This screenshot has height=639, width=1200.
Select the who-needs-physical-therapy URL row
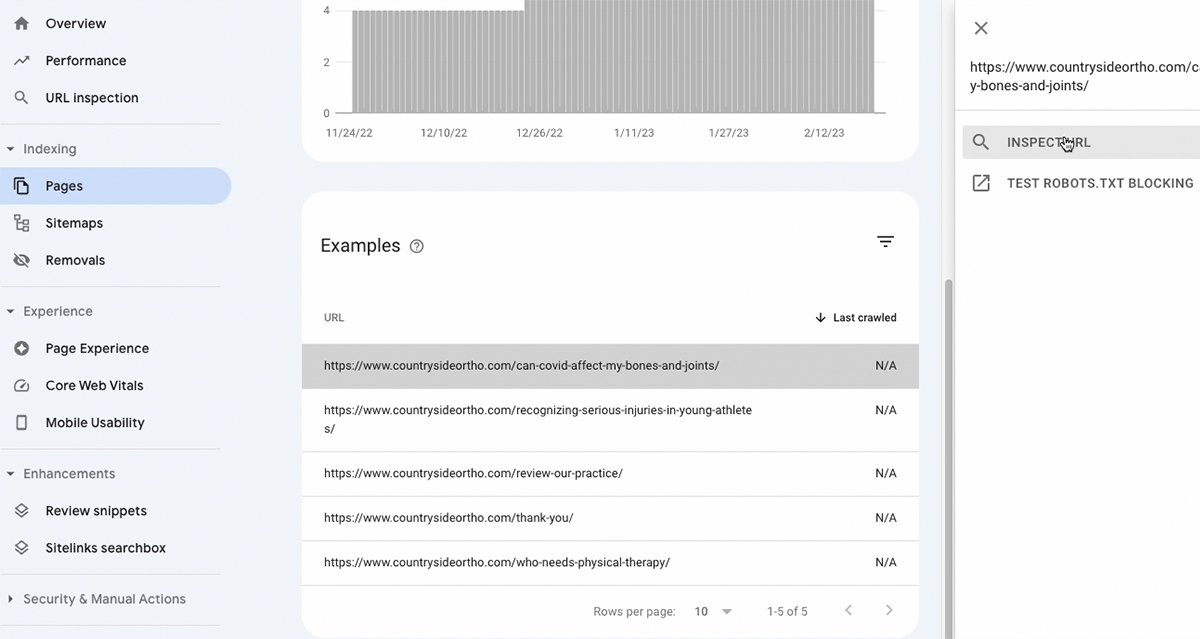point(496,562)
